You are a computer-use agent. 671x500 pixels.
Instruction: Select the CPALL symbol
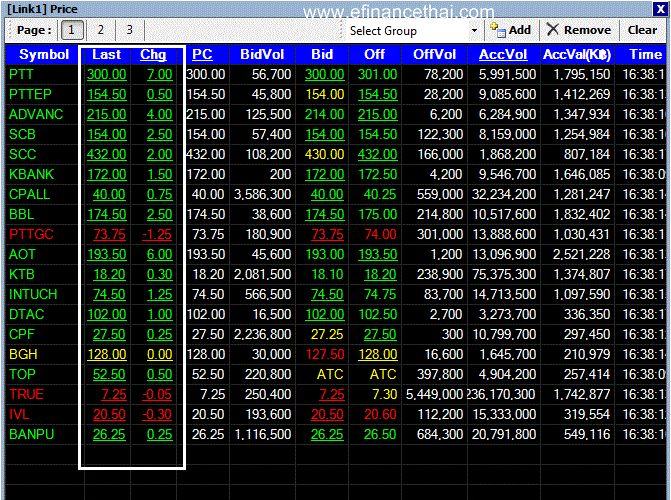(x=30, y=194)
